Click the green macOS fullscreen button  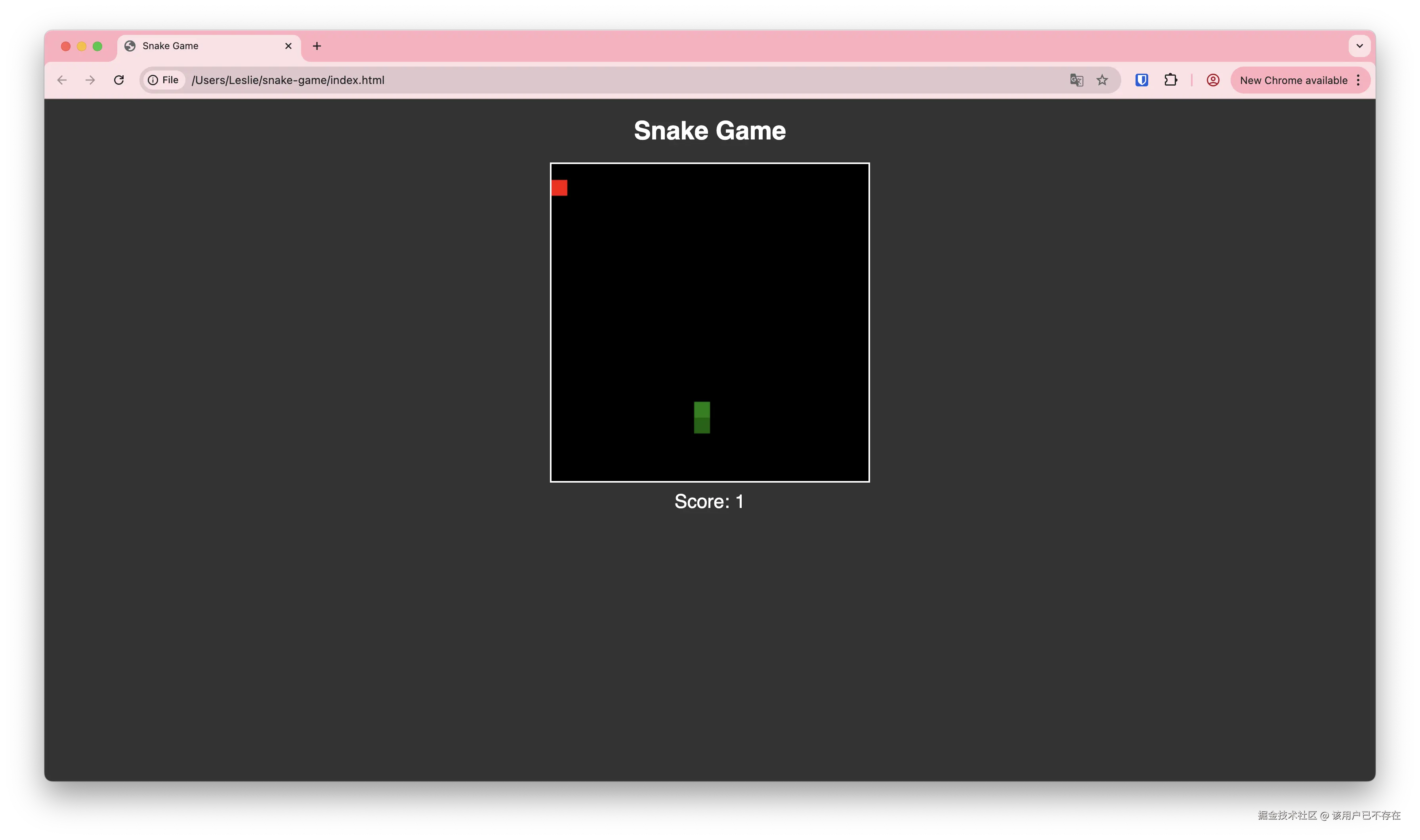pos(97,46)
